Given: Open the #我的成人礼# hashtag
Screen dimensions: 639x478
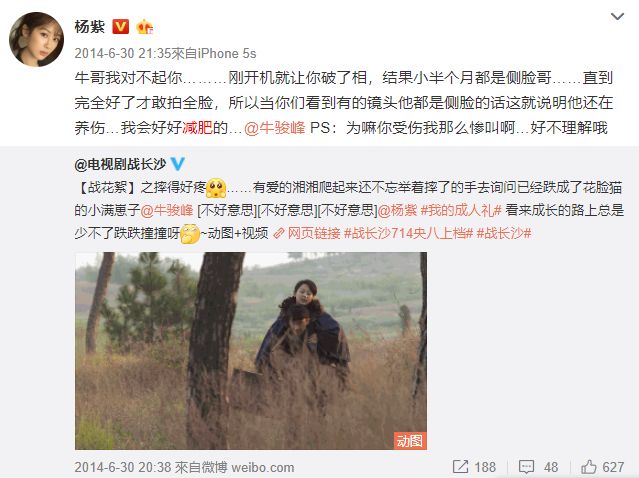Looking at the screenshot, I should (461, 210).
